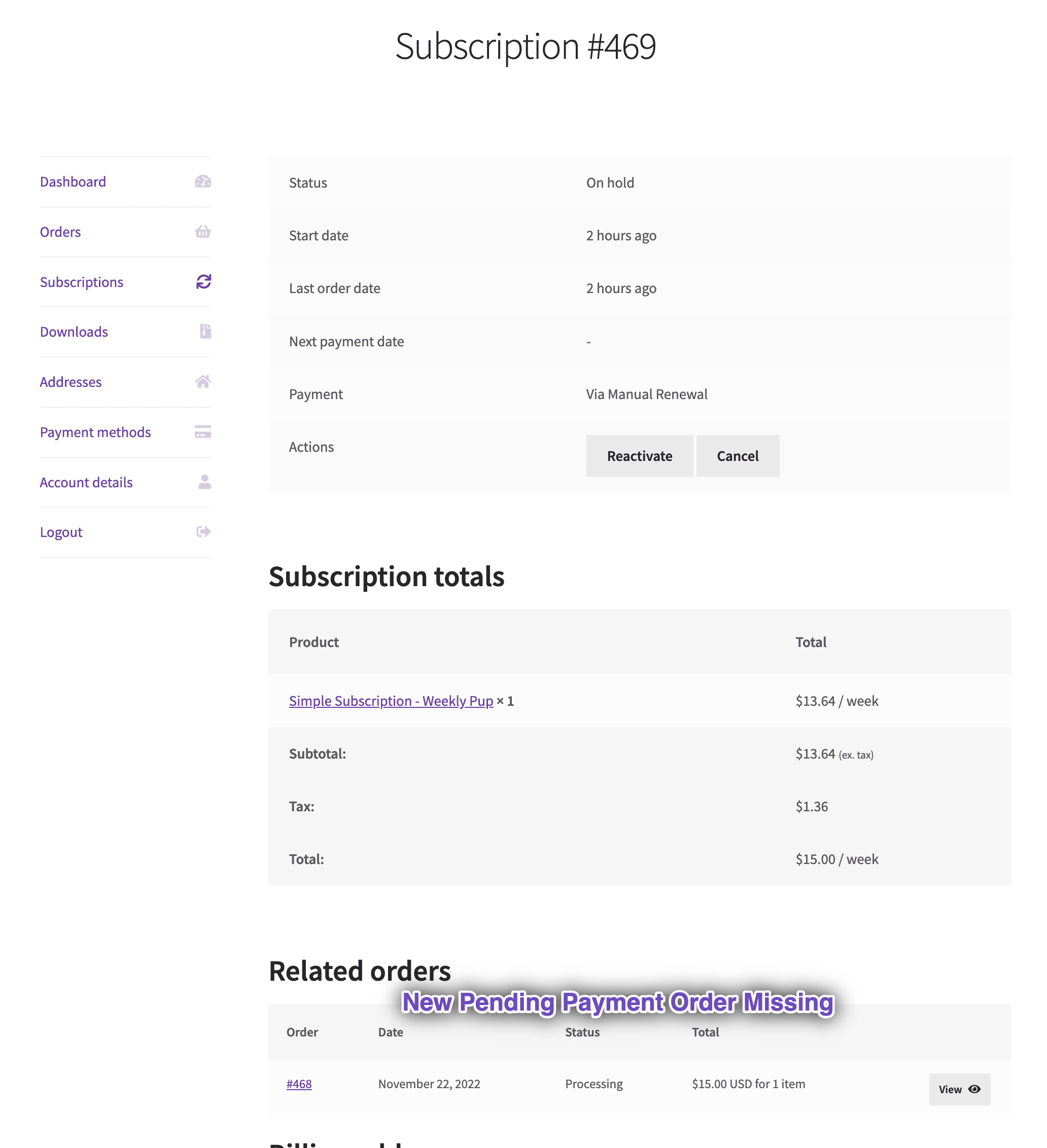The width and height of the screenshot is (1047, 1148).
Task: Click the Payment methods credit card icon
Action: coord(203,432)
